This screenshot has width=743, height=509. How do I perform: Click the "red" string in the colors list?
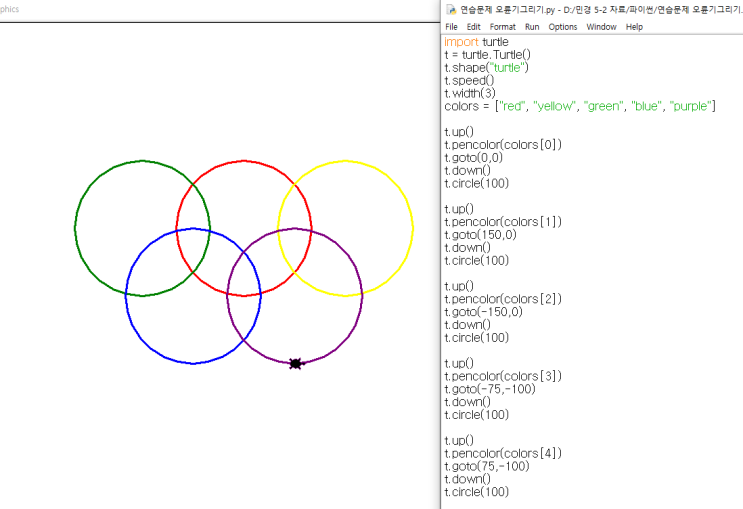(513, 106)
